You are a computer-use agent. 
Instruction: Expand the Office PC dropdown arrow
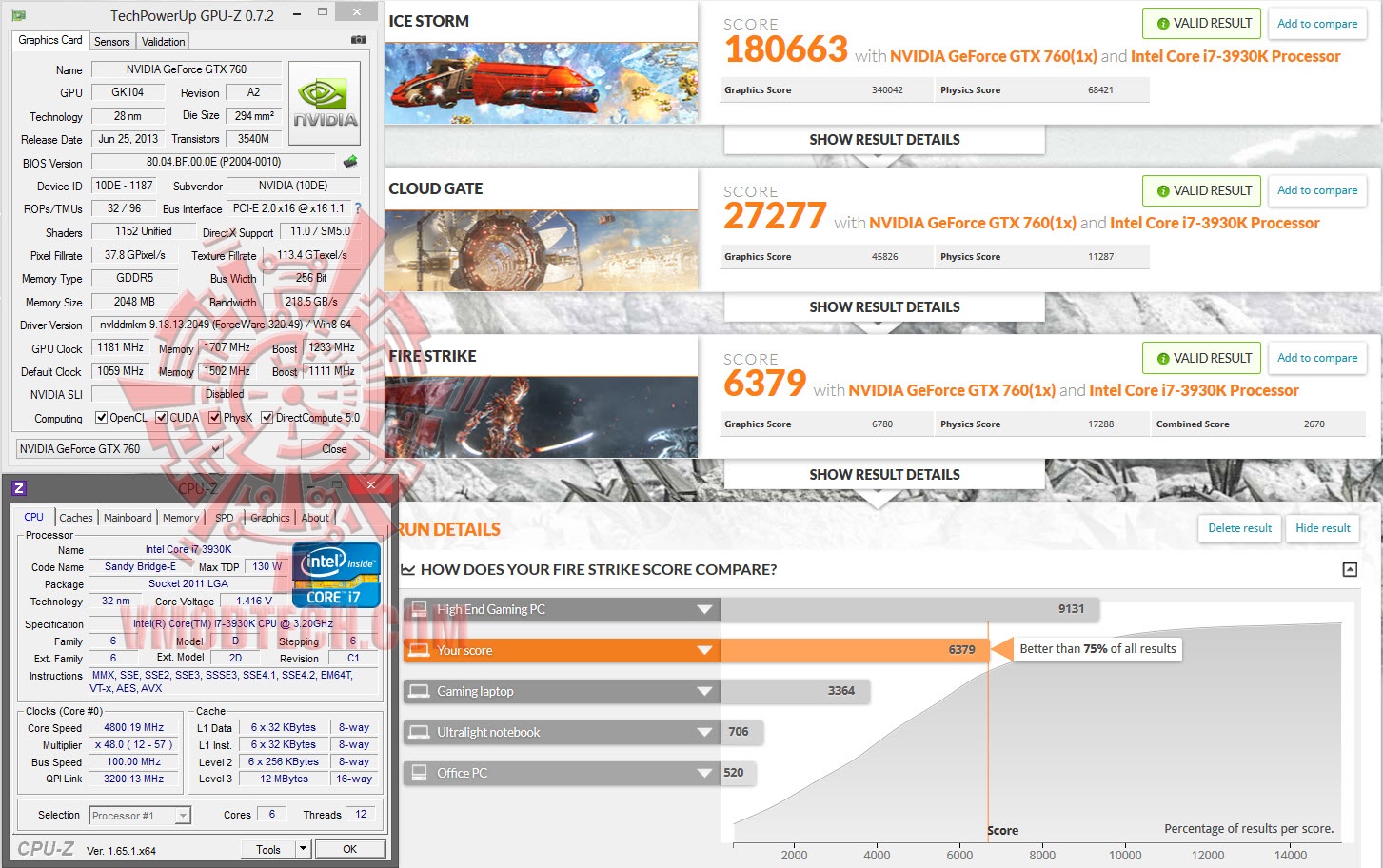tap(705, 773)
